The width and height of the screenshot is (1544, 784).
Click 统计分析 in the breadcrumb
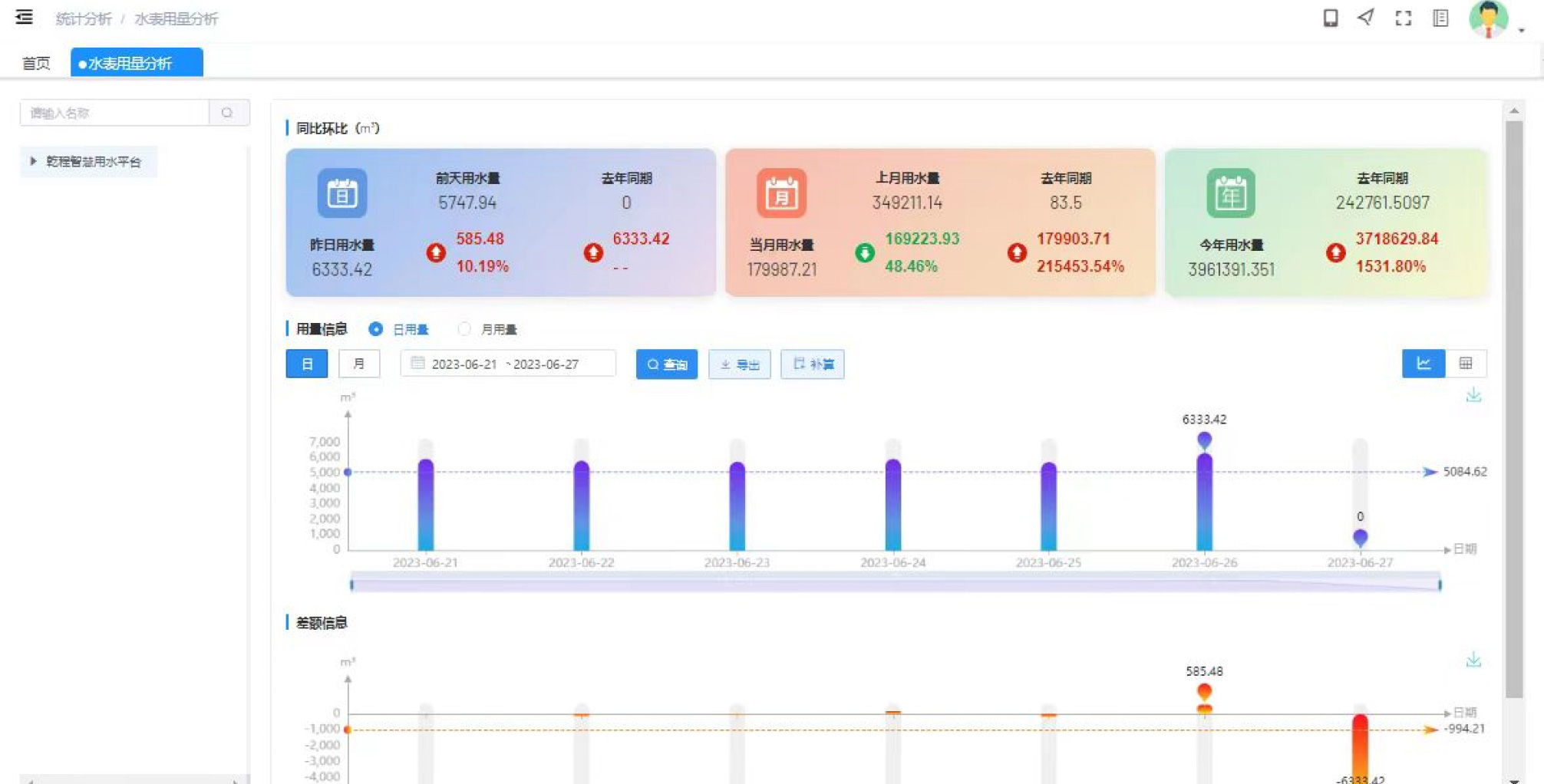coord(84,18)
